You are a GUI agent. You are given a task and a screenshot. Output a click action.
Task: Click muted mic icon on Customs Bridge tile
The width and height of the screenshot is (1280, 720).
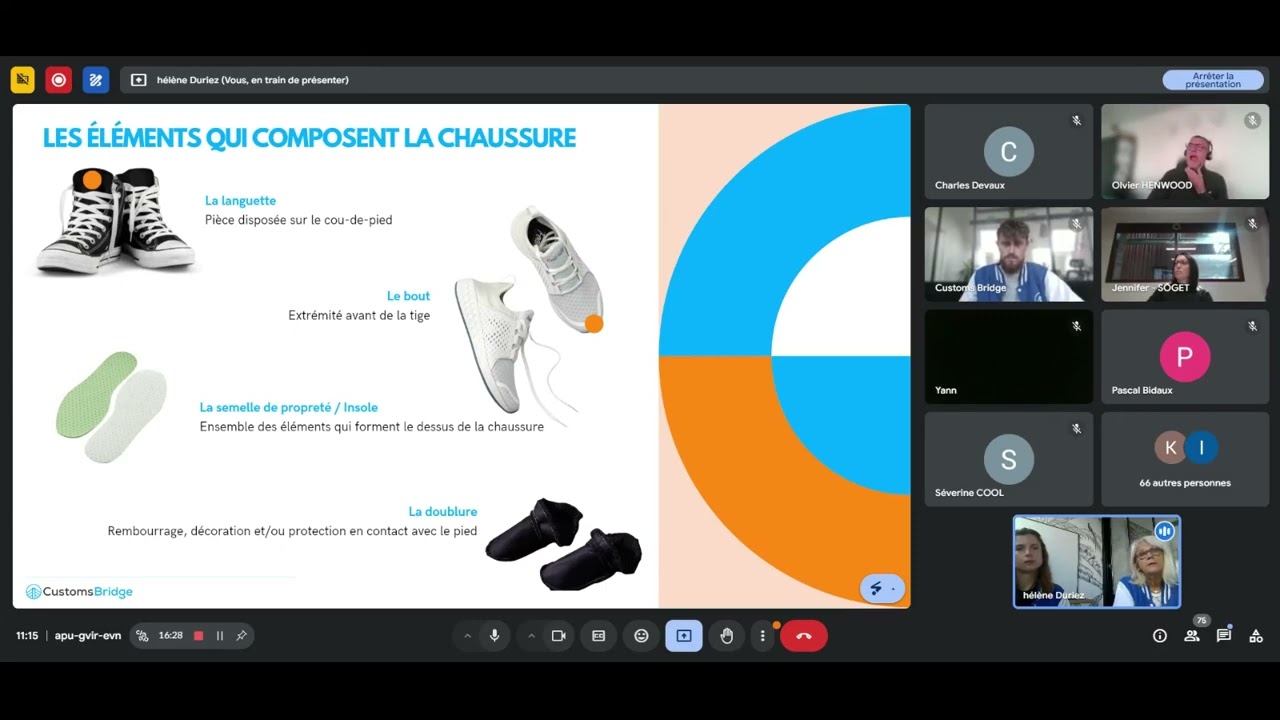pos(1076,224)
